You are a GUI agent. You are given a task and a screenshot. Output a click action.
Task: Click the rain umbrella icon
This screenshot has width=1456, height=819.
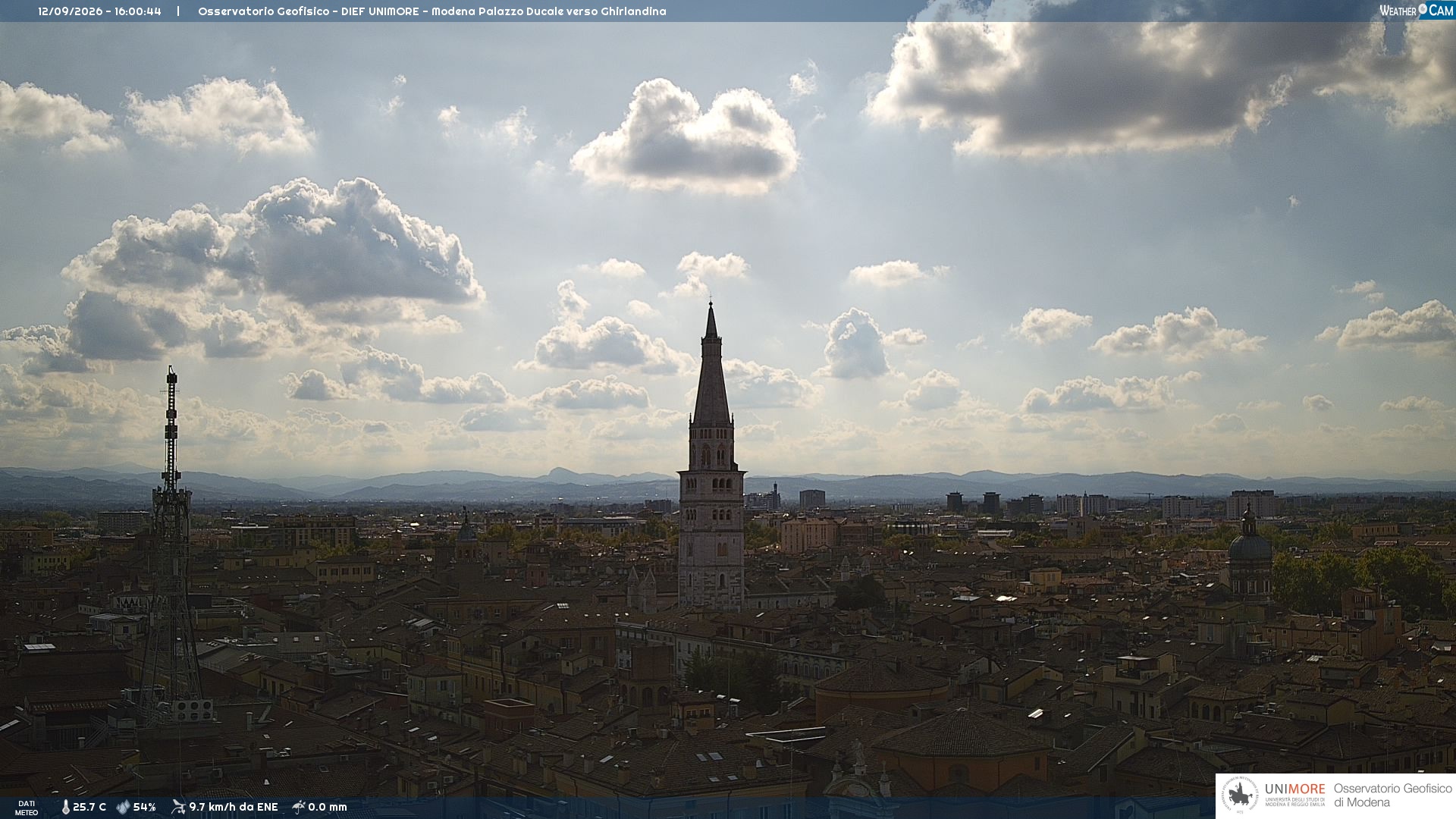click(299, 807)
